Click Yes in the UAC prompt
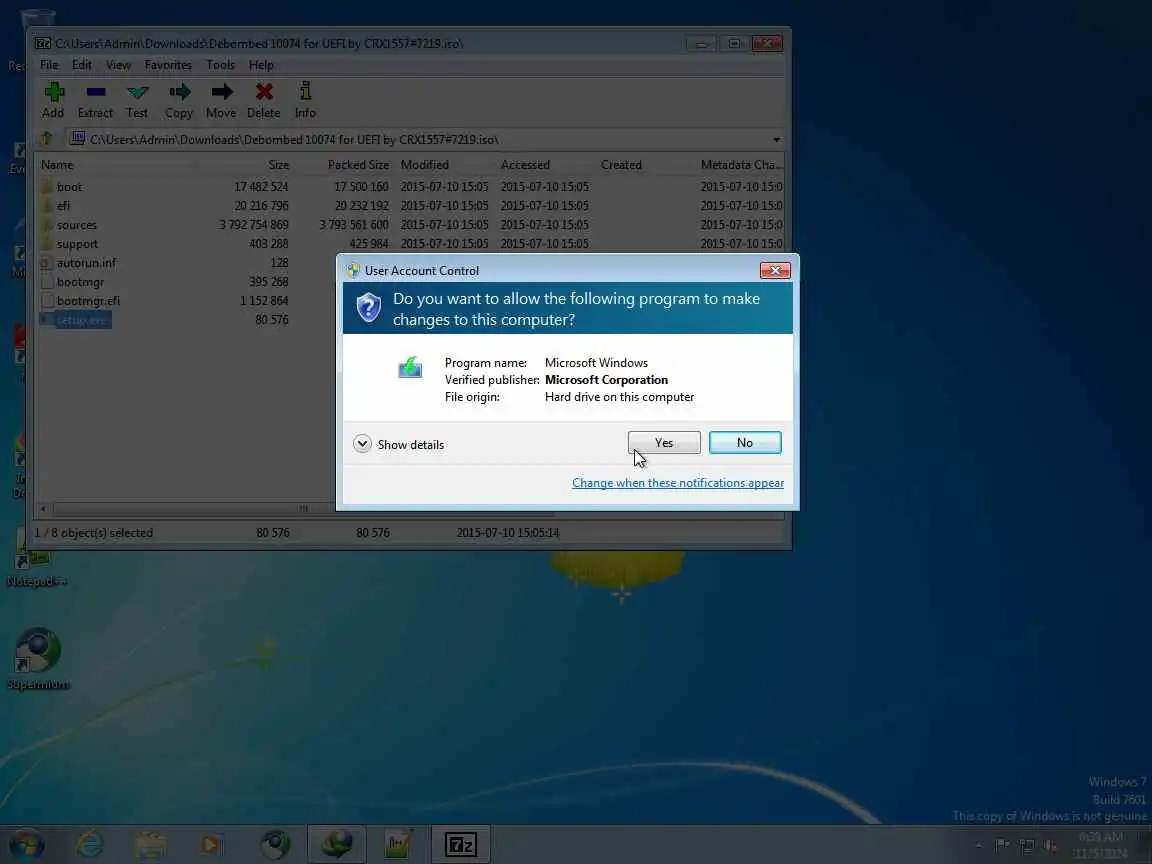Viewport: 1152px width, 864px height. pos(664,442)
